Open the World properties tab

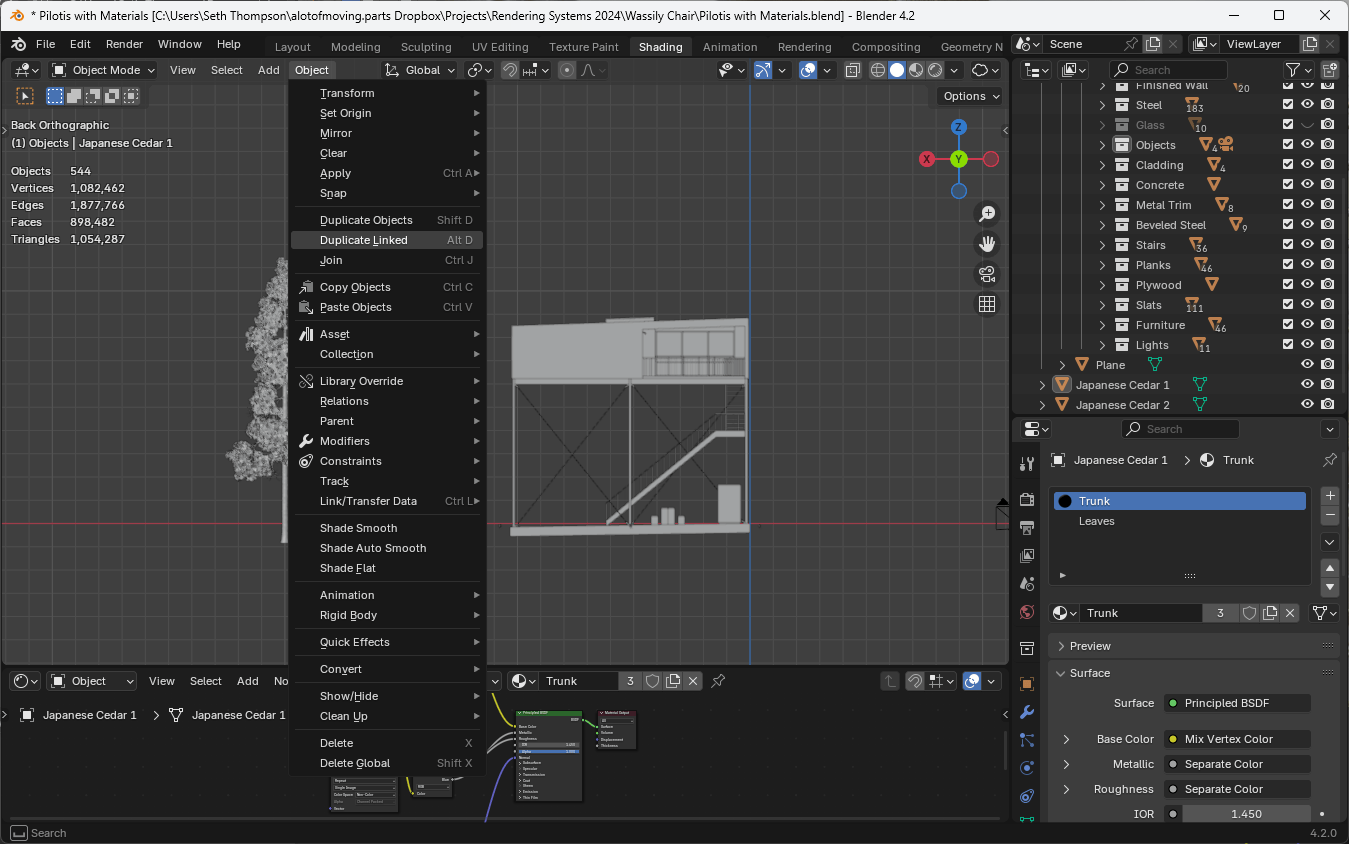1026,612
